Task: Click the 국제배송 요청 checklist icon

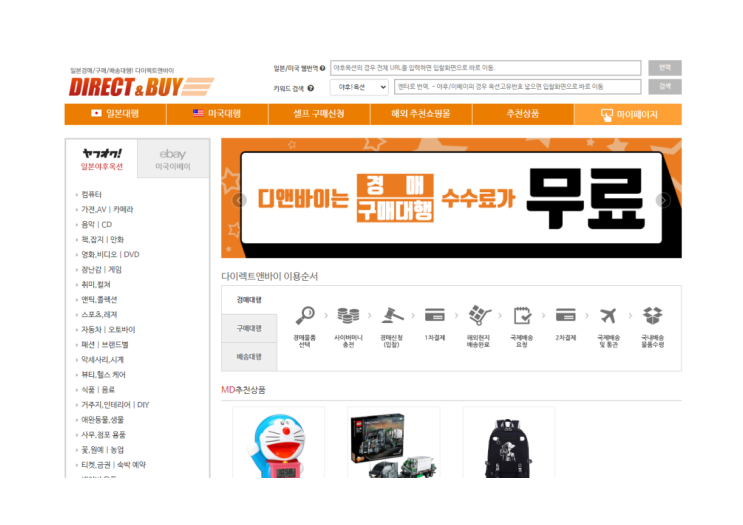Action: [522, 316]
